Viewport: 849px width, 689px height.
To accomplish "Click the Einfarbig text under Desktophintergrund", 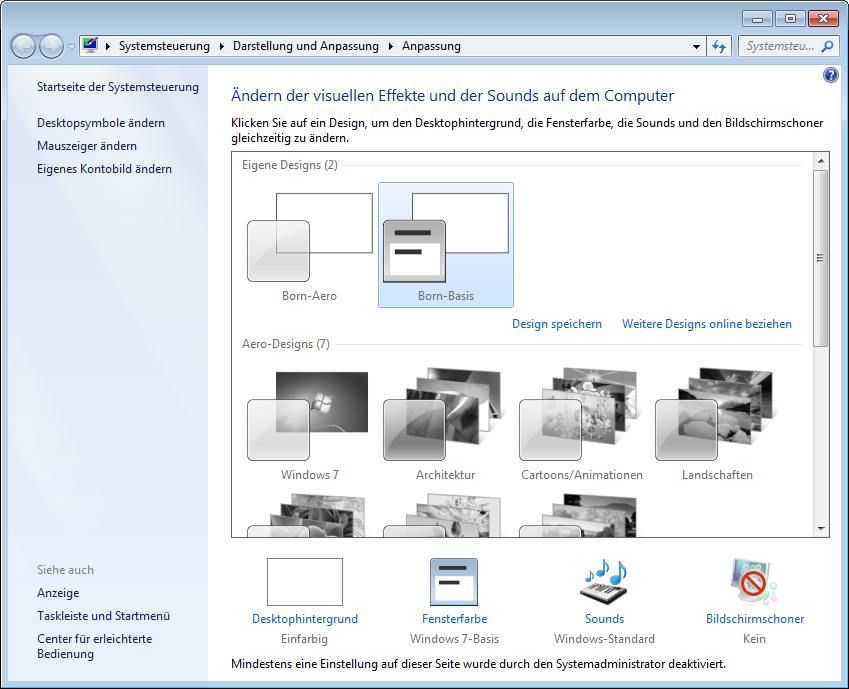I will 304,639.
